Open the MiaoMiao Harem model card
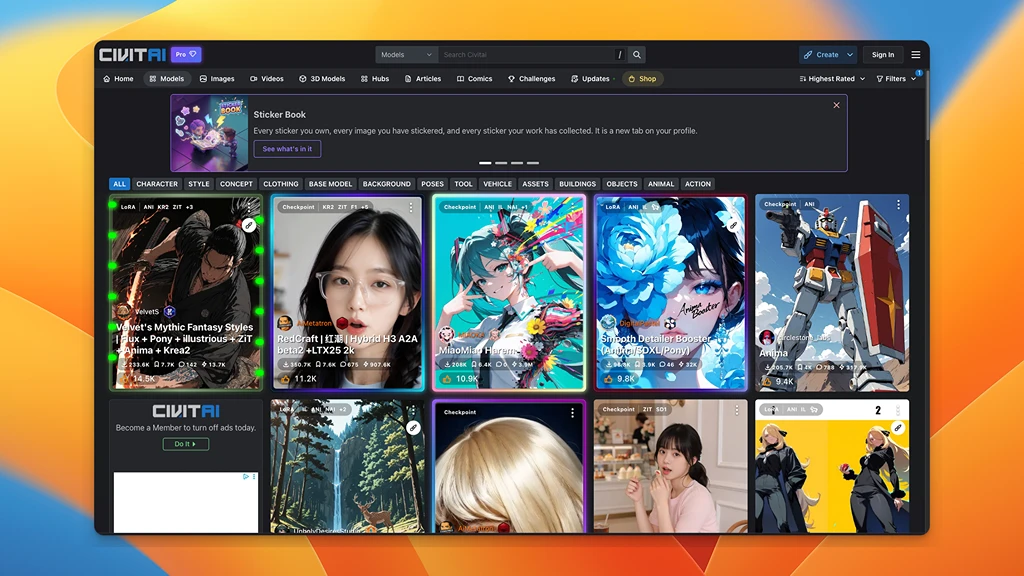 [509, 292]
